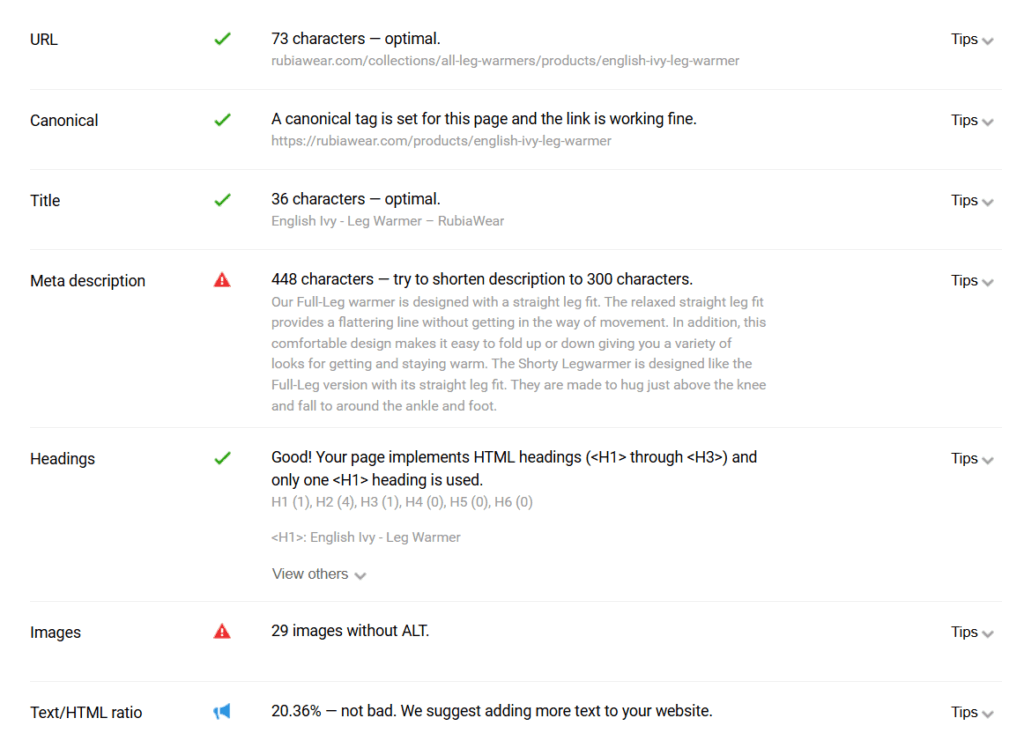Screen dimensions: 1024x733
Task: Open the View others headings dropdown
Action: (319, 574)
